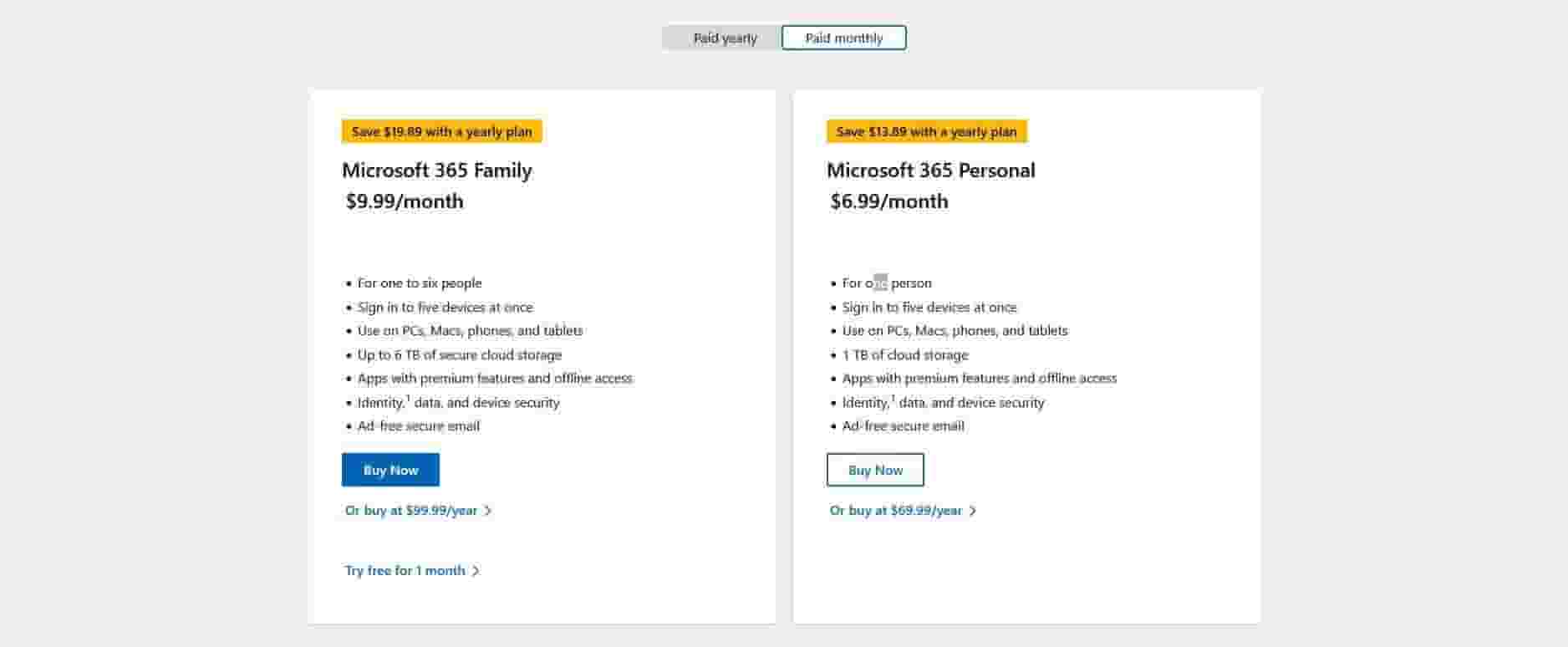
Task: Toggle billing to yearly payments
Action: click(x=724, y=38)
